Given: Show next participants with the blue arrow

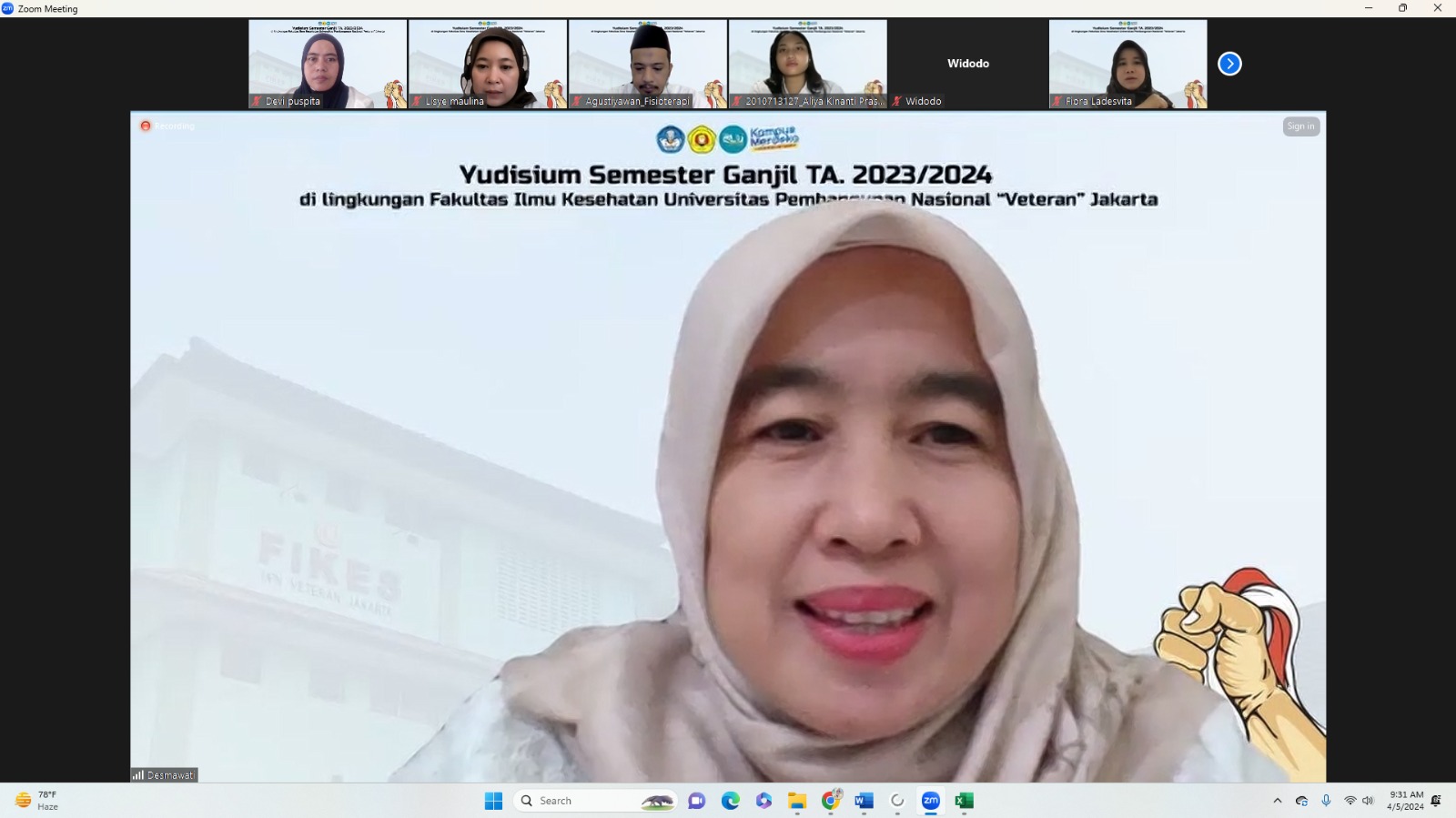Looking at the screenshot, I should [1229, 64].
